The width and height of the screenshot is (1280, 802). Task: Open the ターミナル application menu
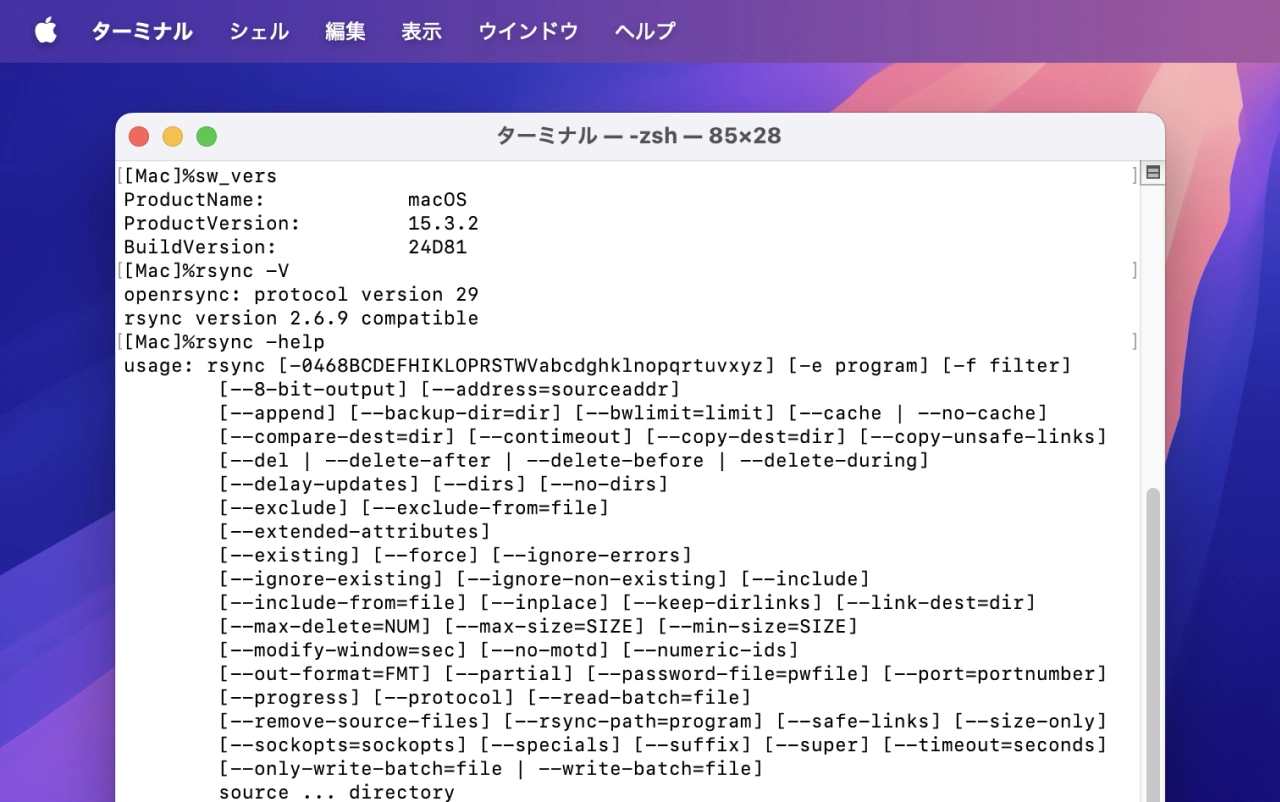(142, 31)
